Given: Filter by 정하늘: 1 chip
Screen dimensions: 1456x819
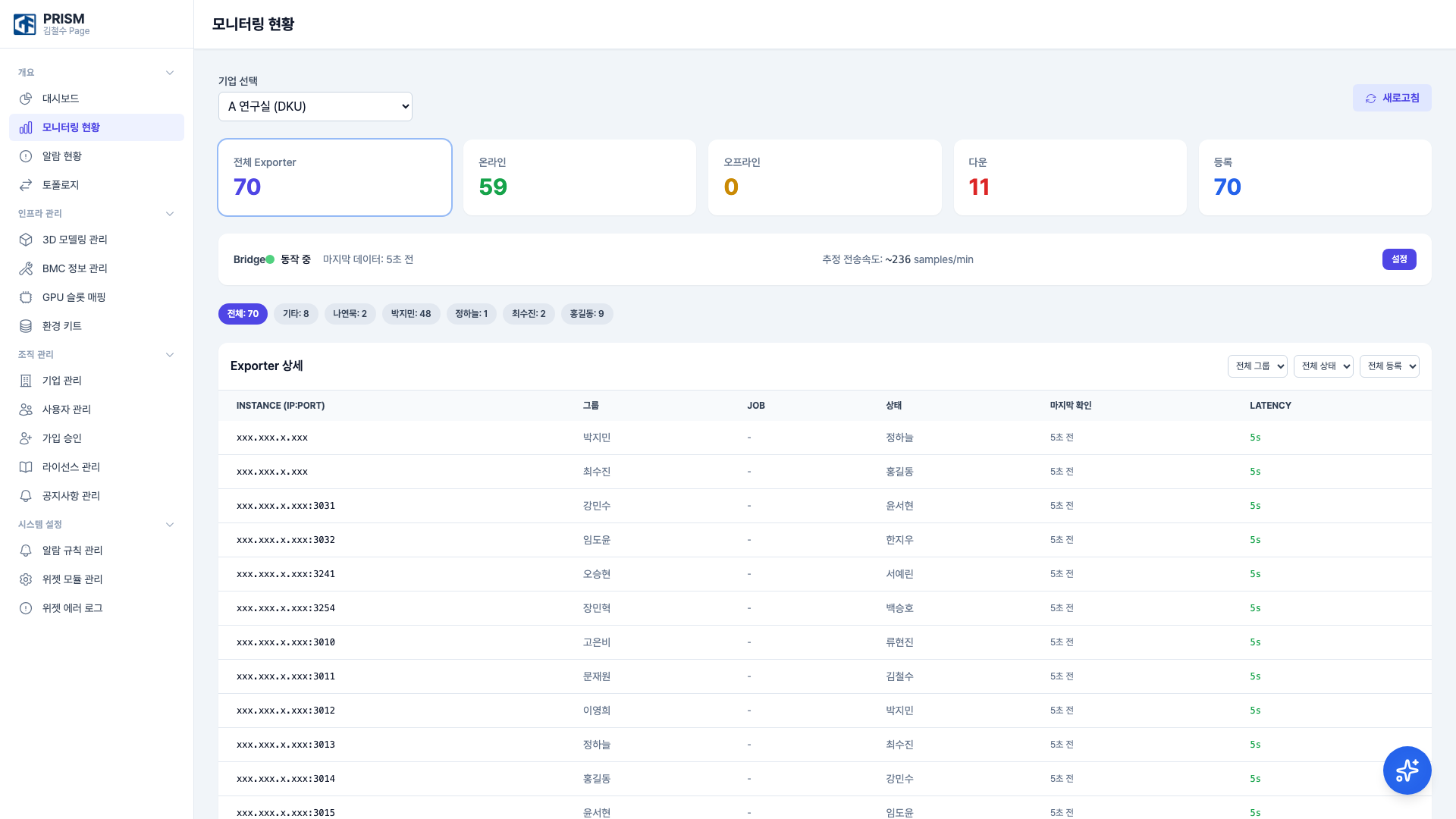Looking at the screenshot, I should [x=472, y=314].
